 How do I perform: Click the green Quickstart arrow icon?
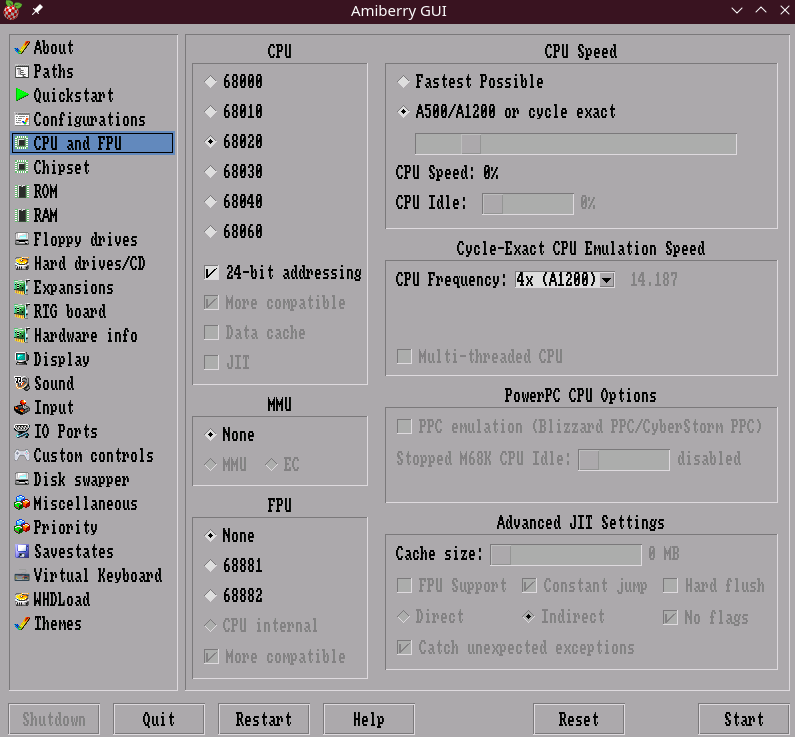tap(22, 95)
